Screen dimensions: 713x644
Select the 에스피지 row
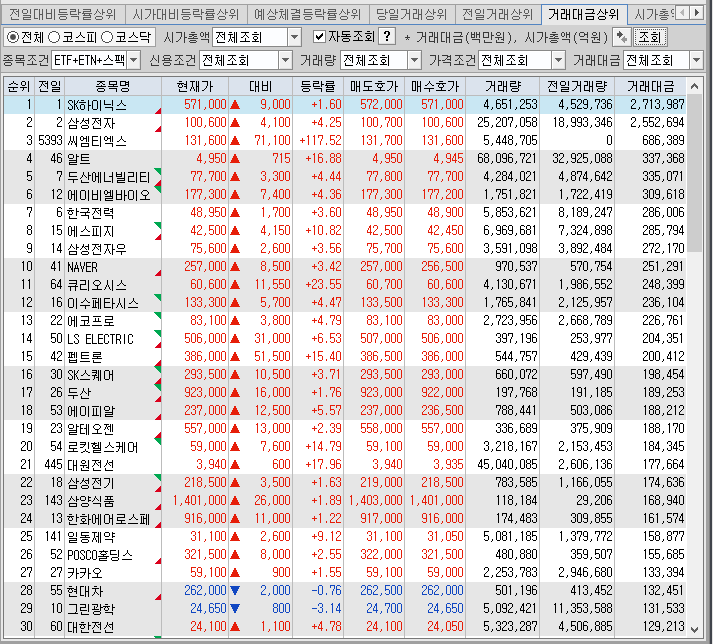[345, 231]
